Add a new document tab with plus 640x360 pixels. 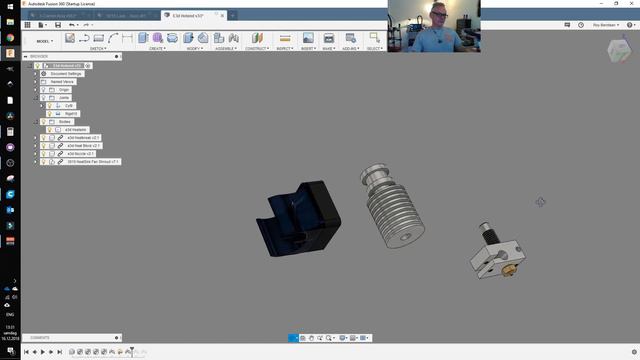click(232, 16)
